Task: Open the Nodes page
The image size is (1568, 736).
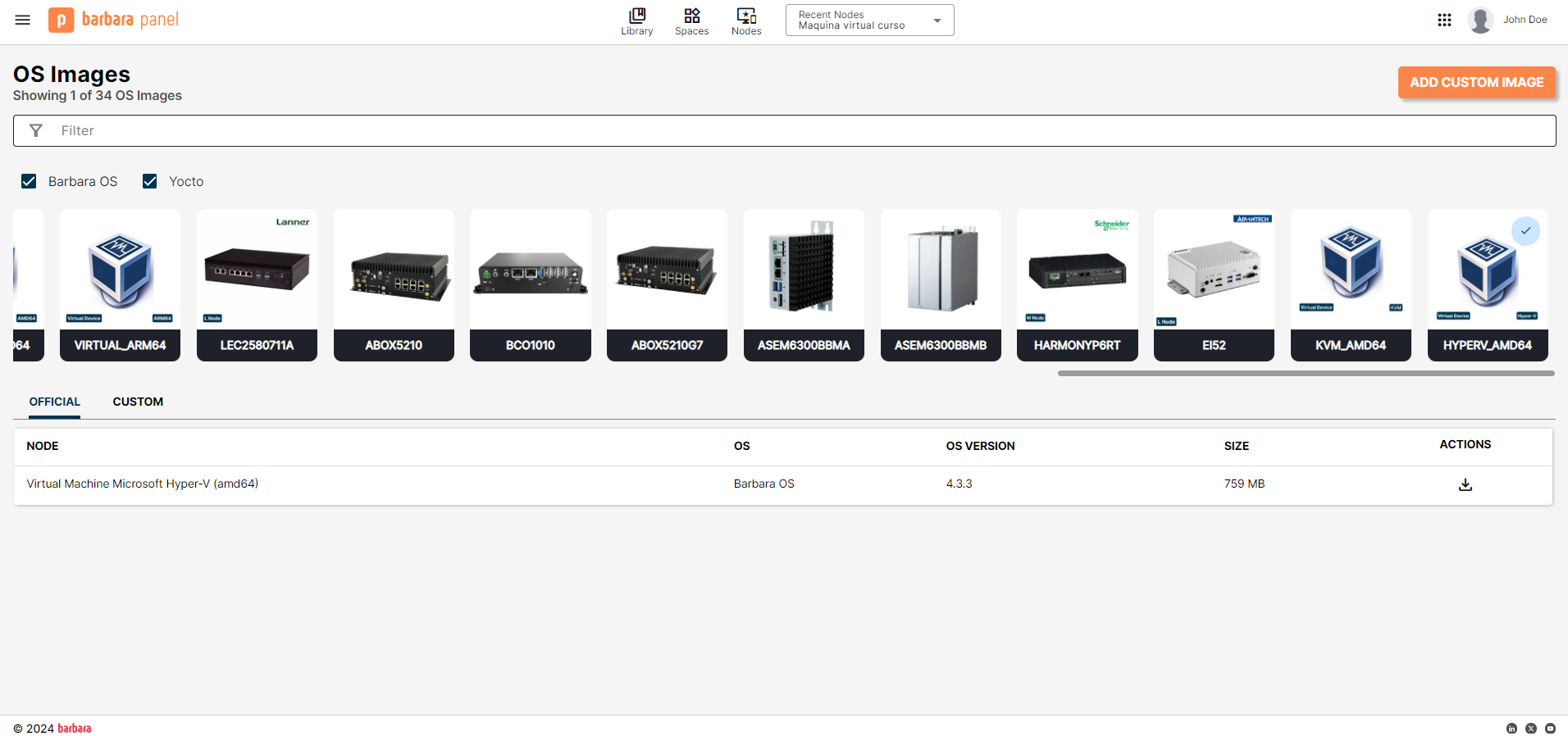Action: pyautogui.click(x=746, y=22)
